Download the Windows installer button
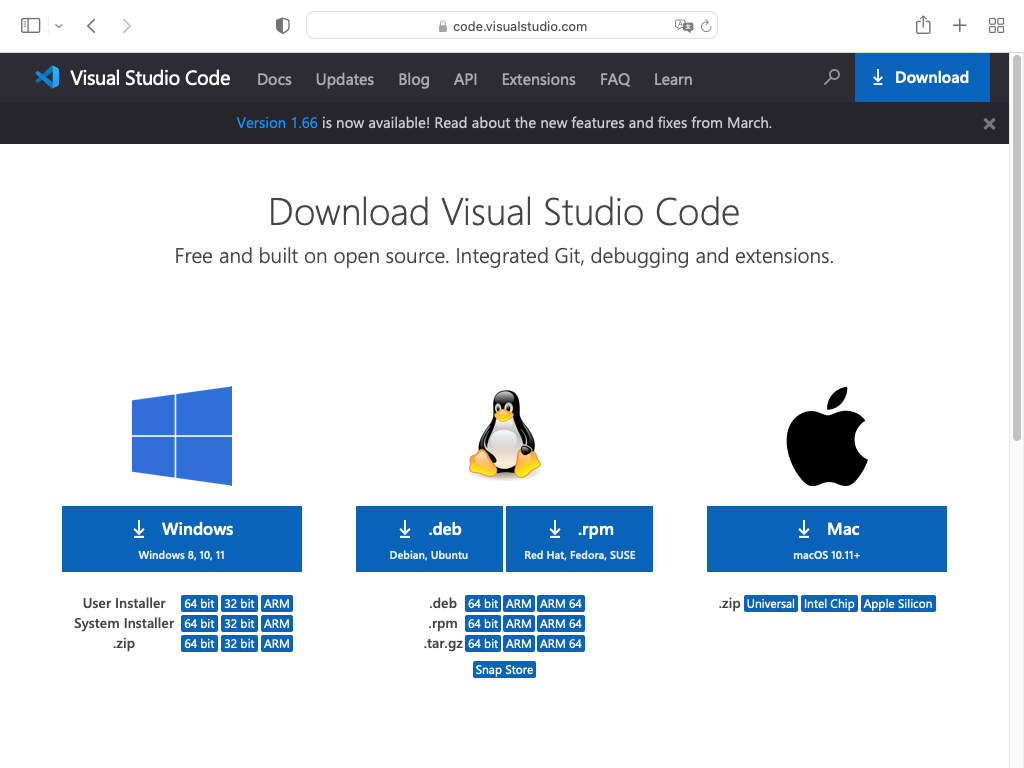The image size is (1024, 768). (182, 539)
